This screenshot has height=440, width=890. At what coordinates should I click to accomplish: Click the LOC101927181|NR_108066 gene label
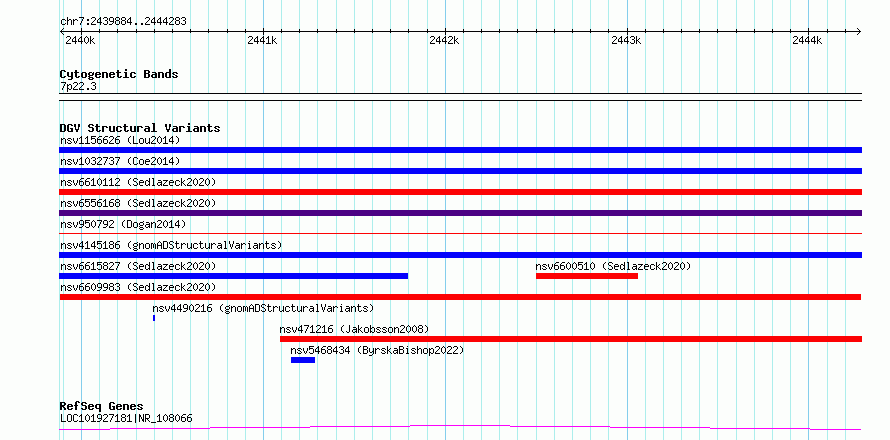(126, 418)
